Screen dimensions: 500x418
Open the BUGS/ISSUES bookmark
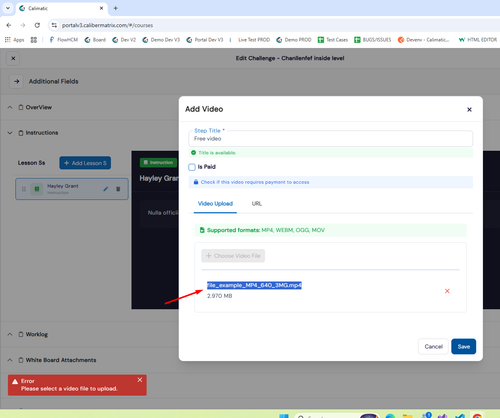point(373,40)
